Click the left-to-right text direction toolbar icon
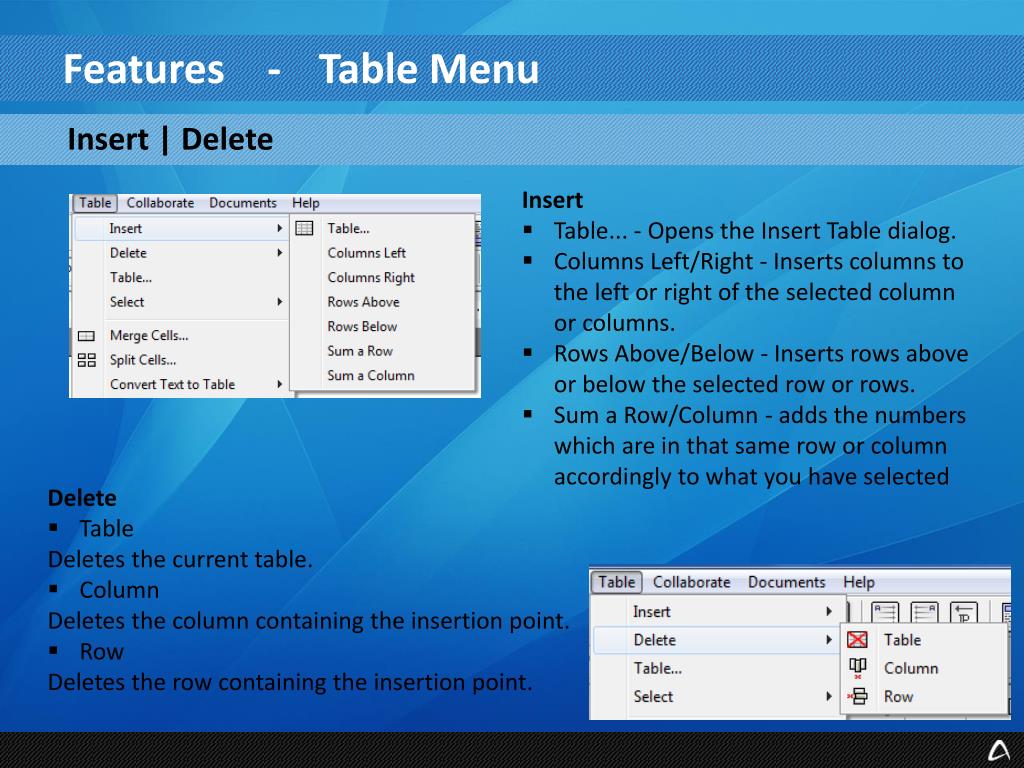 pyautogui.click(x=886, y=613)
